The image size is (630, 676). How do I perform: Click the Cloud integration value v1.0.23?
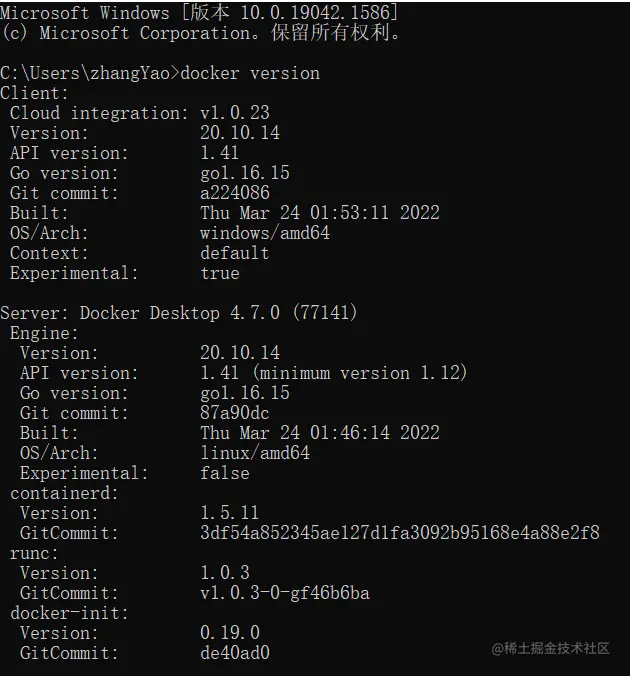click(x=234, y=113)
